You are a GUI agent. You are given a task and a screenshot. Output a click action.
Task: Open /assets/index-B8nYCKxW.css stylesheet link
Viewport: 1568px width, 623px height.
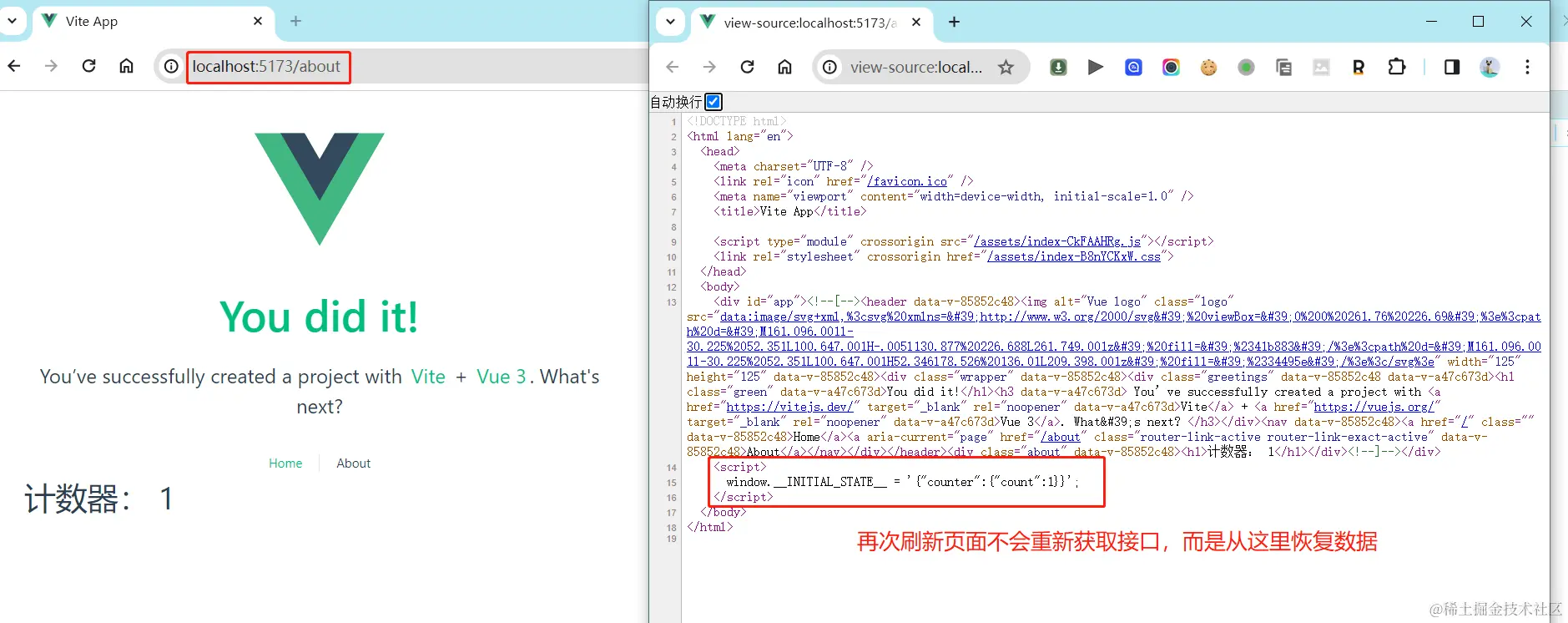pos(1074,256)
